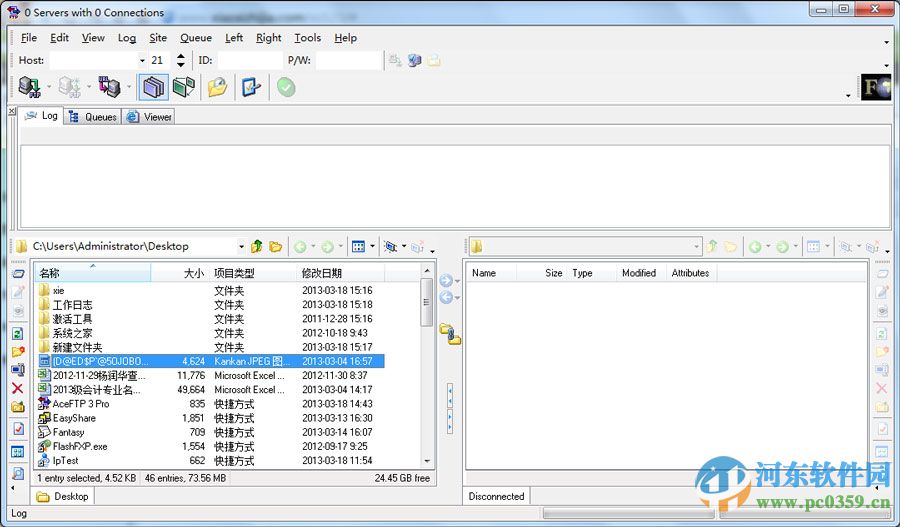
Task: Open dropdown arrow beside URL connect icon
Action: (129, 87)
